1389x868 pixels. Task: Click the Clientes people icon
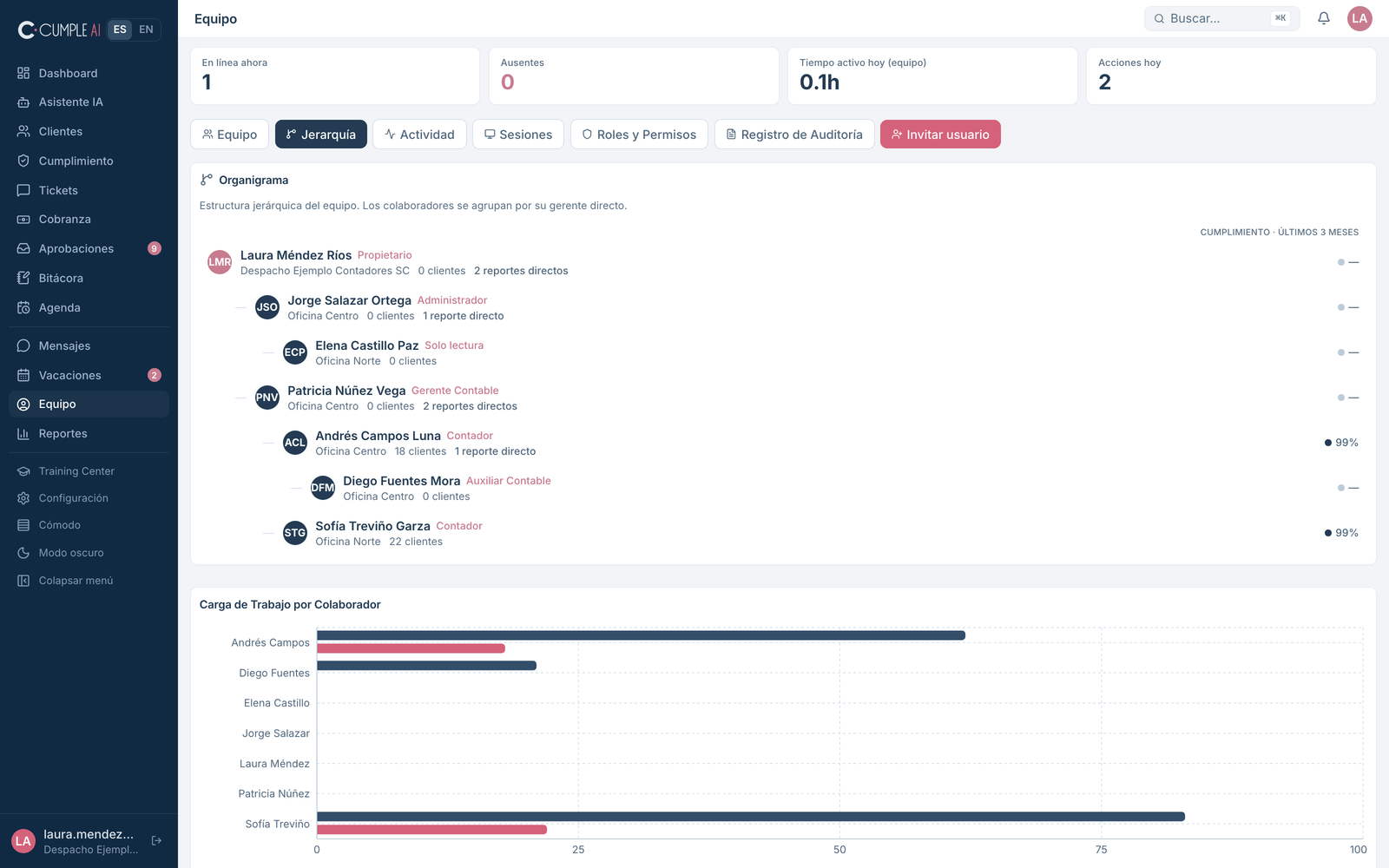23,131
